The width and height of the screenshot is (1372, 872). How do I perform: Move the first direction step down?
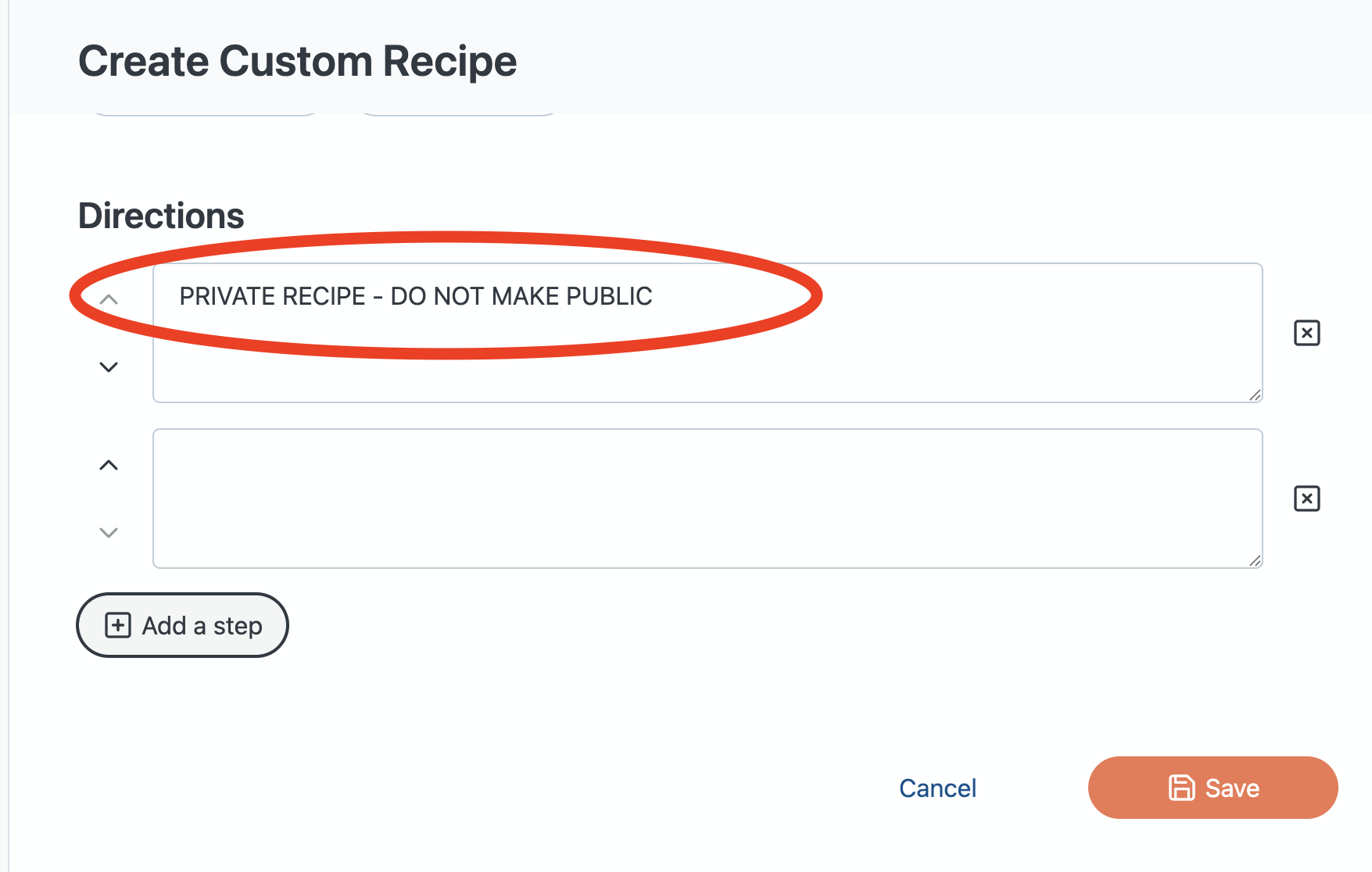(109, 366)
